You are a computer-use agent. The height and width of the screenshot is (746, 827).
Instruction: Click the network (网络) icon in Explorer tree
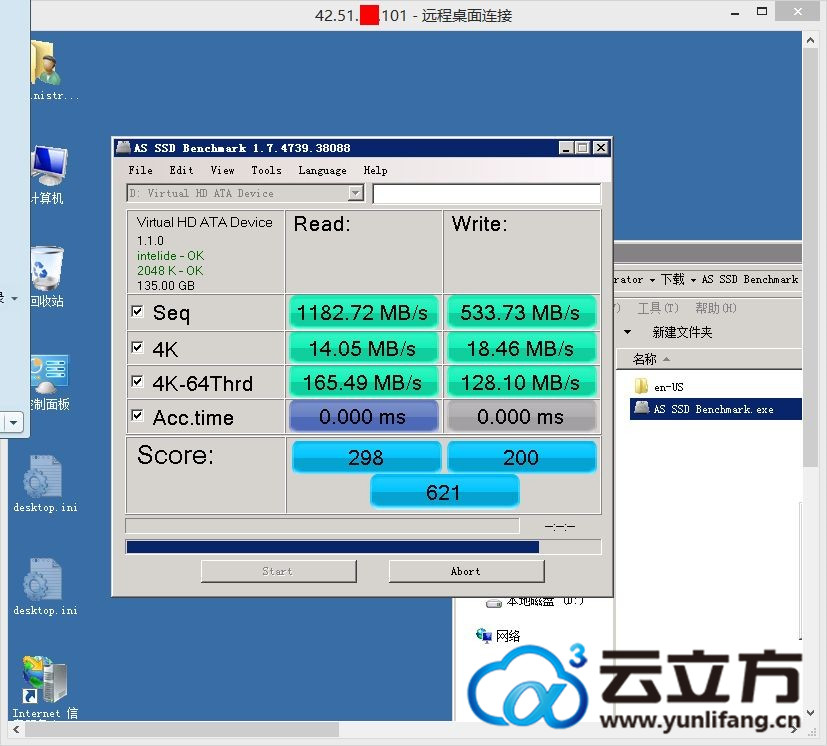pos(484,635)
